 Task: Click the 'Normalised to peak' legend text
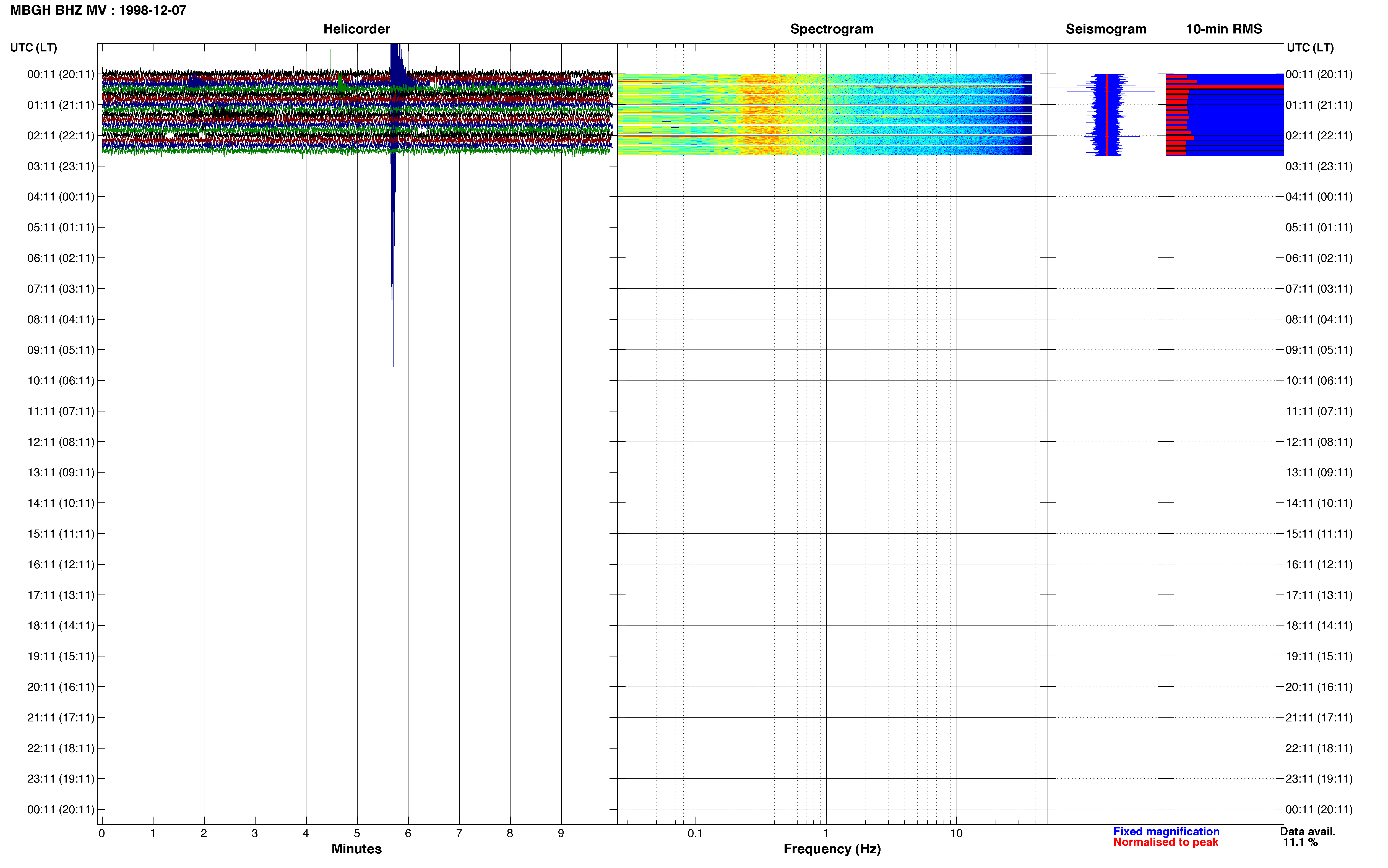(1165, 842)
